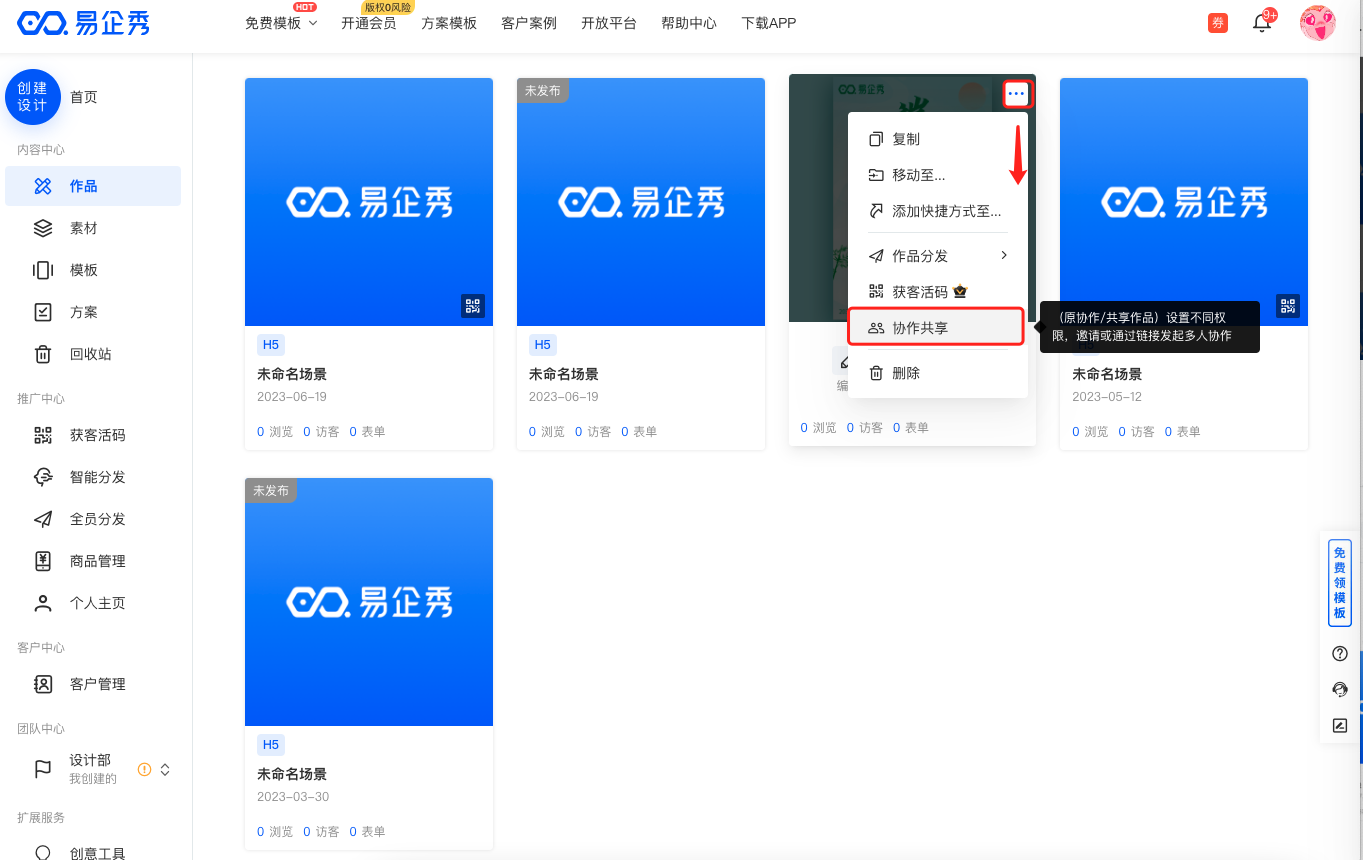Open 开放平台 in the top navigation
The height and width of the screenshot is (860, 1363).
(x=609, y=23)
